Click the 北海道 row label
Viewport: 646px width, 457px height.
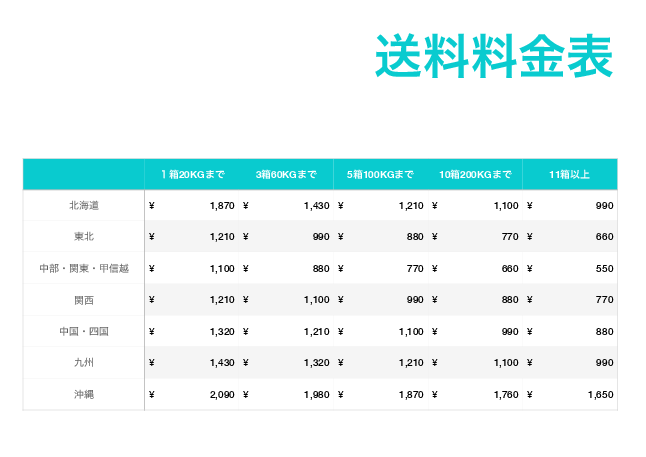click(84, 205)
